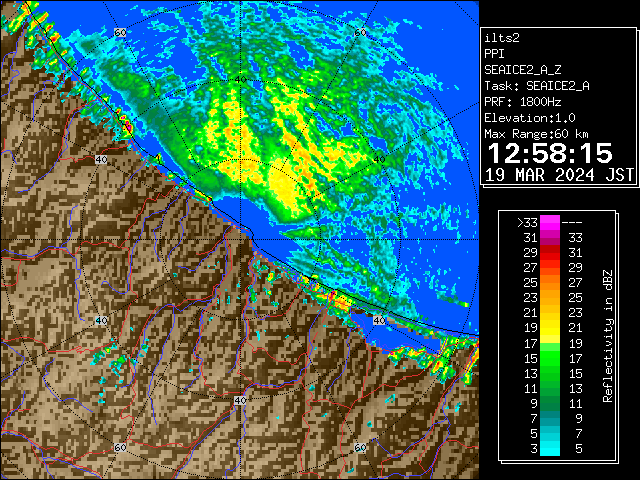640x480 pixels.
Task: Click the '>33' legend value
Action: tap(527, 223)
